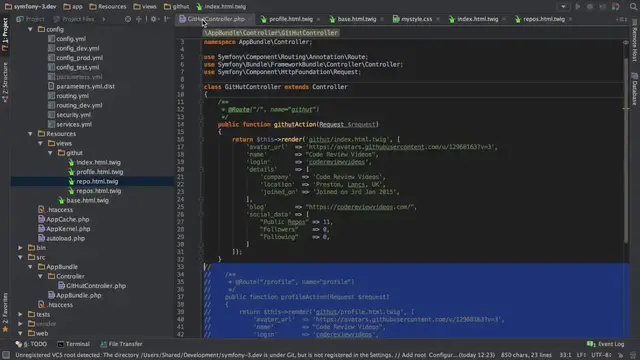Close the mystyle.css tab
Image resolution: width=640 pixels, height=360 pixels.
(438, 19)
